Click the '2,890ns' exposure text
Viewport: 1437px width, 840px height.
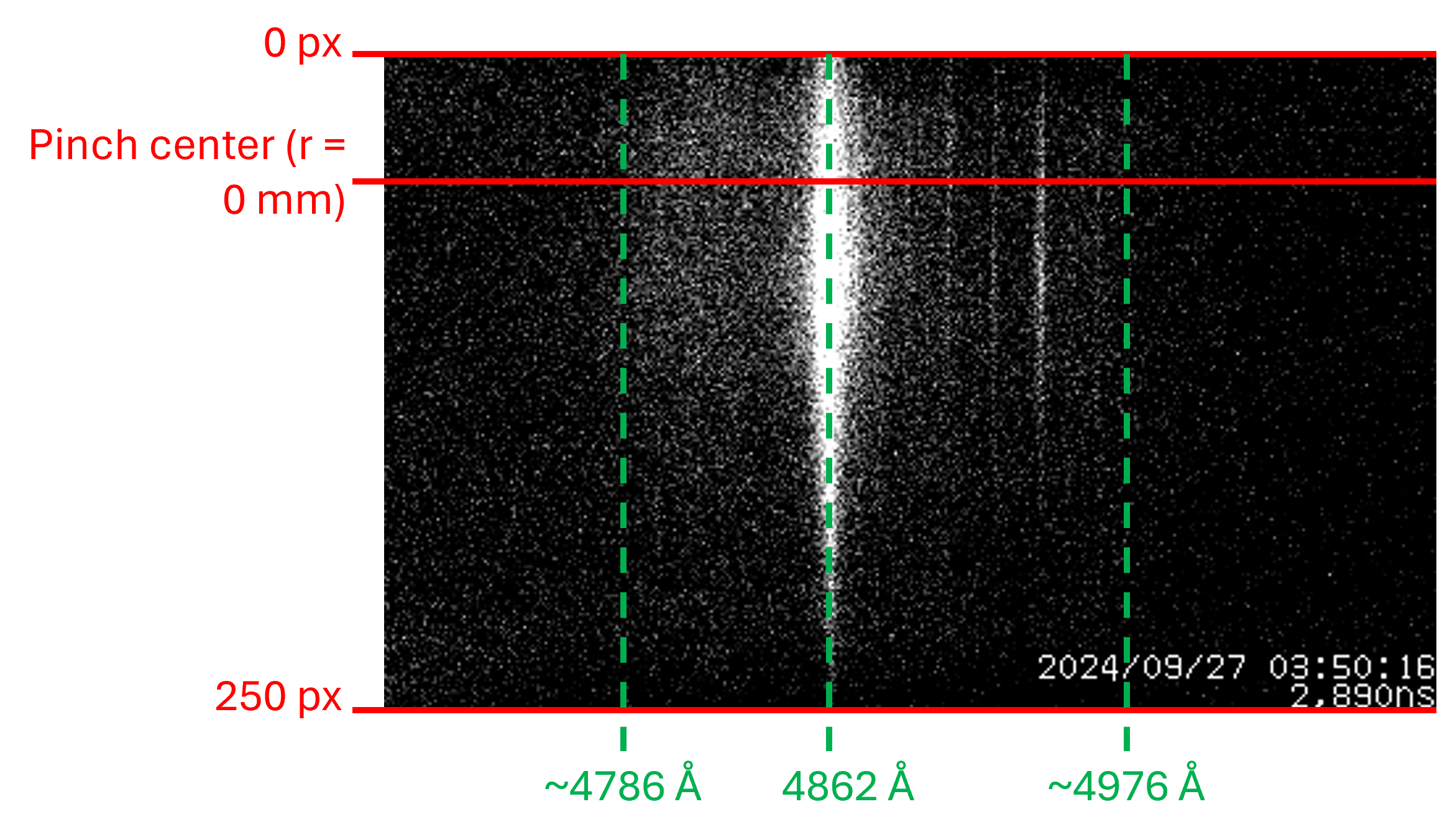[x=1361, y=696]
